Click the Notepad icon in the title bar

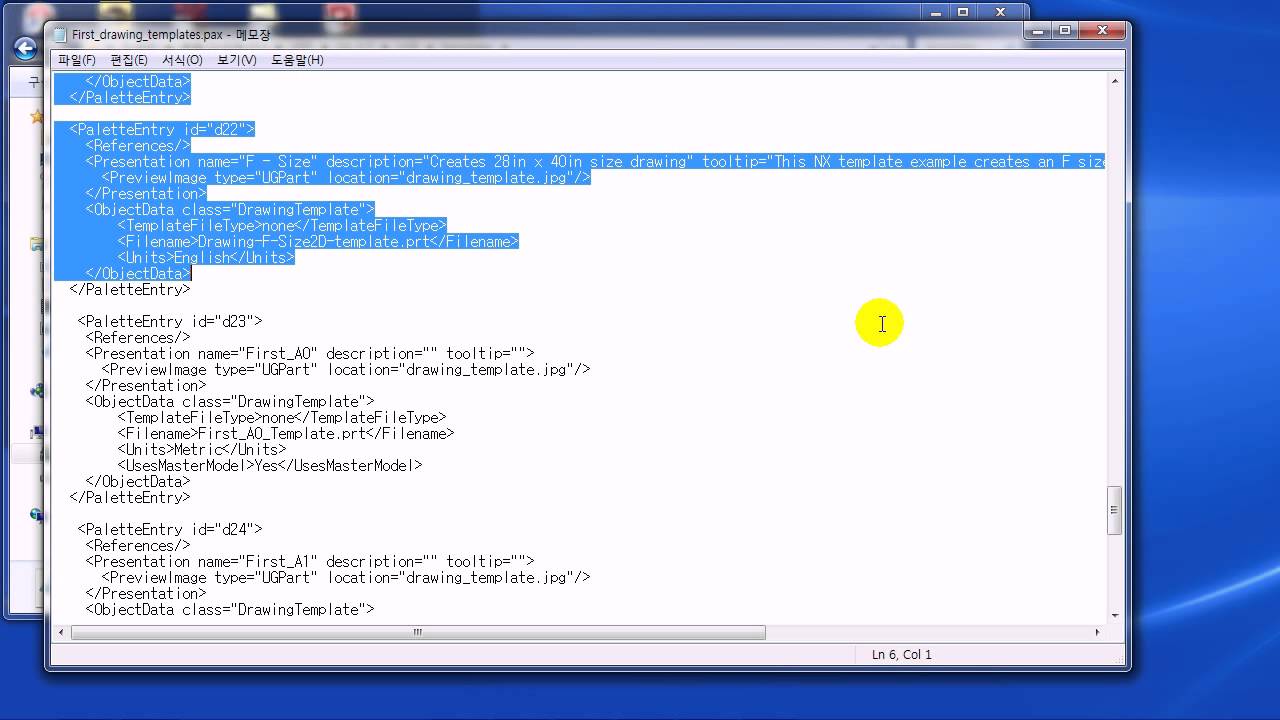pyautogui.click(x=60, y=34)
